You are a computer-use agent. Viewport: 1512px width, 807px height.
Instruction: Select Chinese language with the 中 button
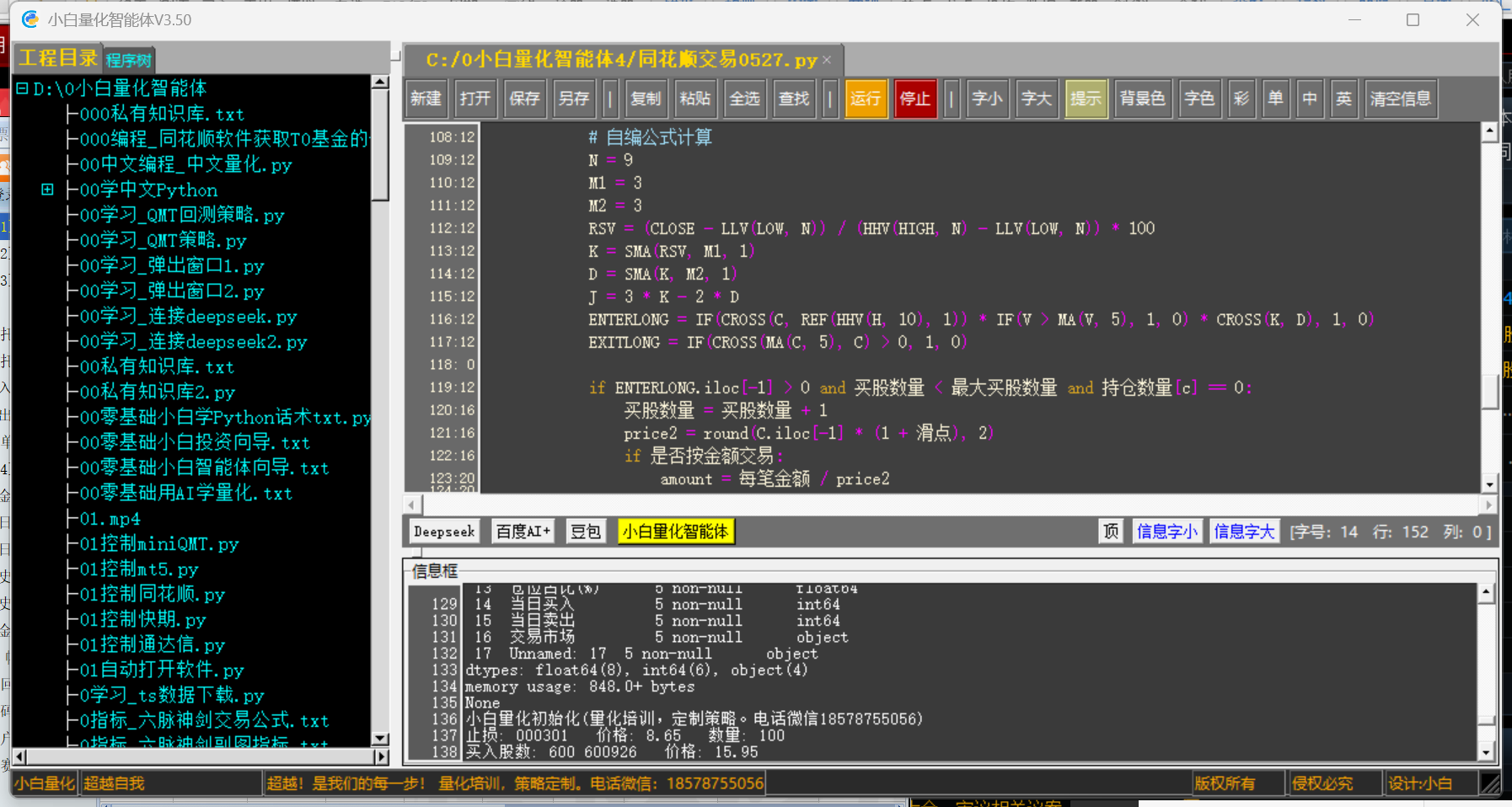1310,99
